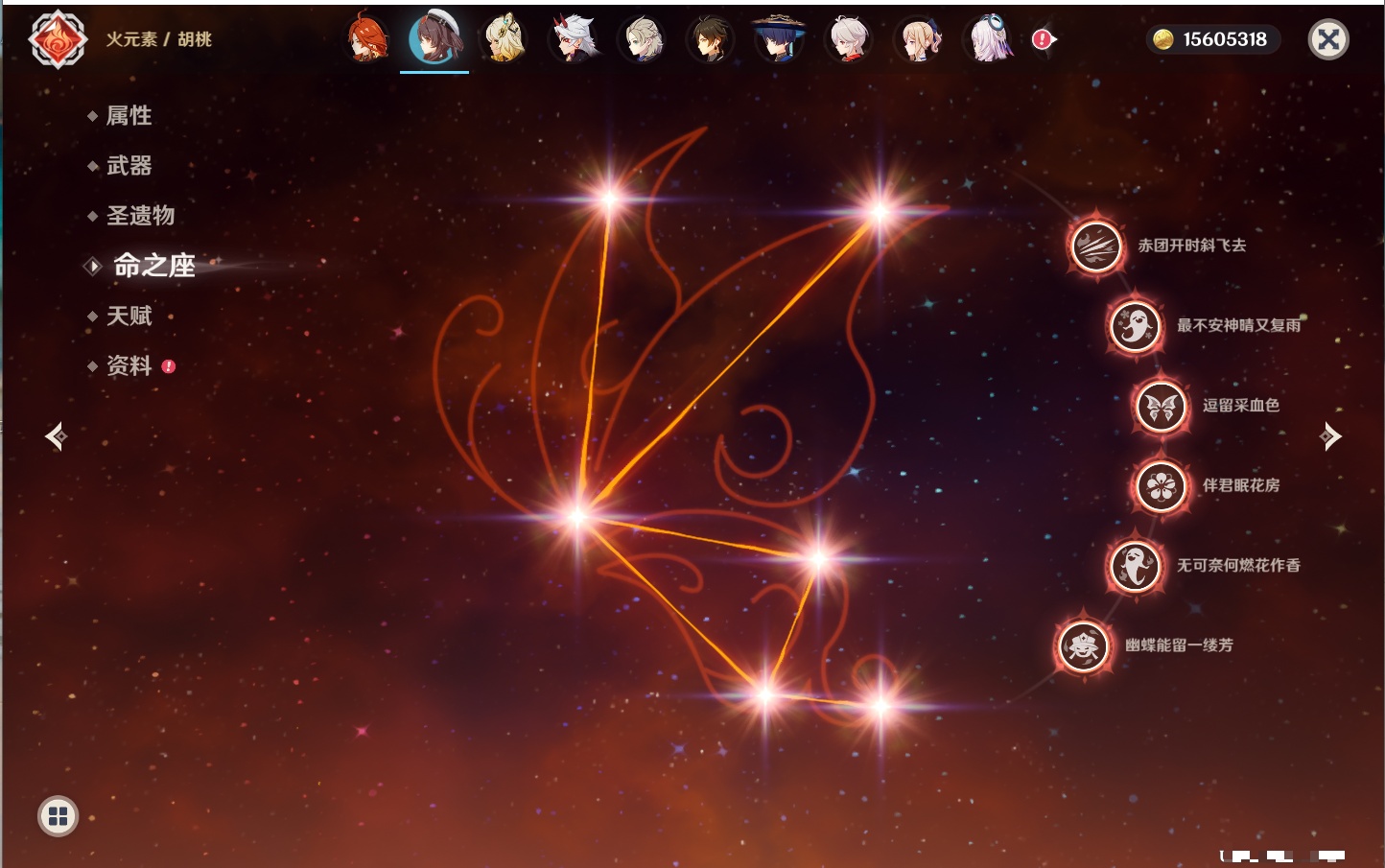Click the Mora amount 15605318
Image resolution: width=1385 pixels, height=868 pixels.
point(1225,39)
